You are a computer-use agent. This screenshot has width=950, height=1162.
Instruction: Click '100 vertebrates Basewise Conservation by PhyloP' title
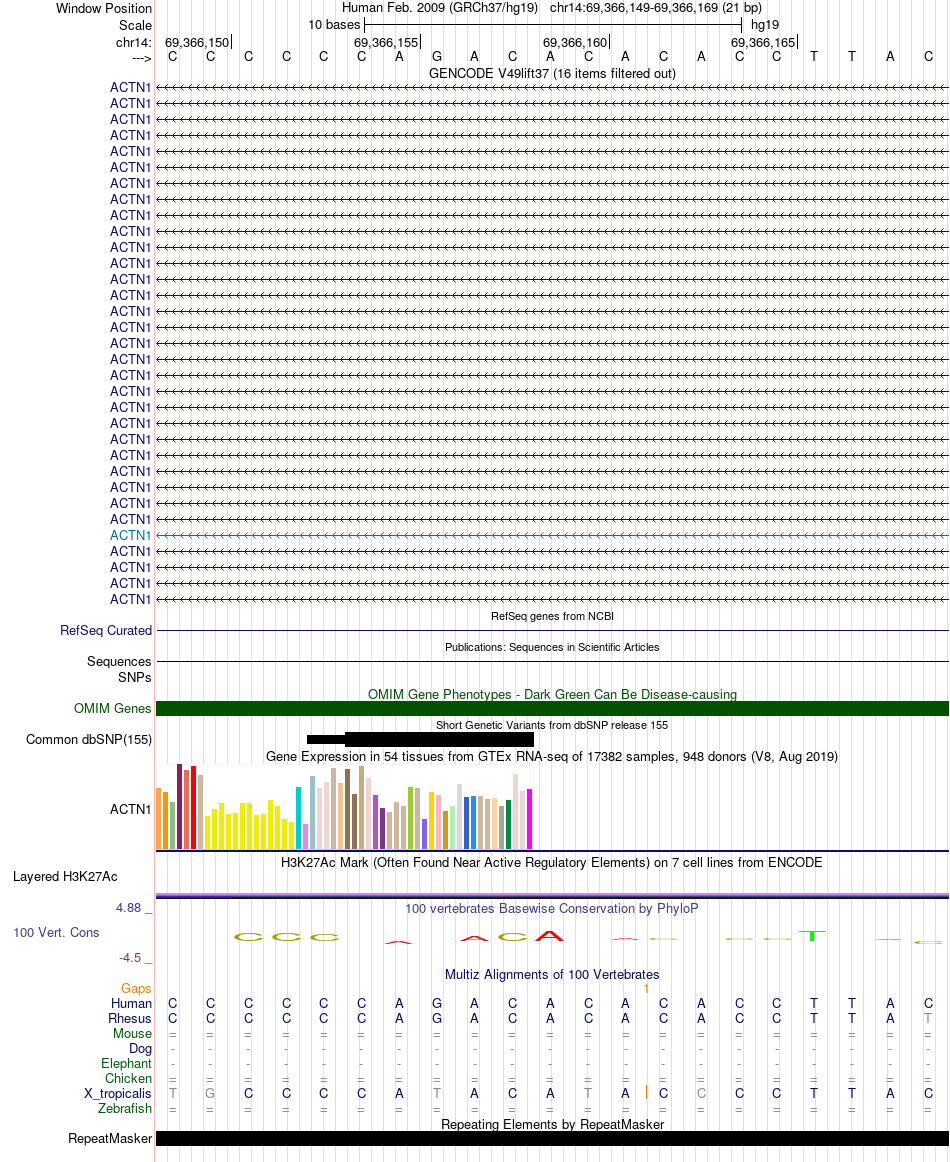[552, 909]
